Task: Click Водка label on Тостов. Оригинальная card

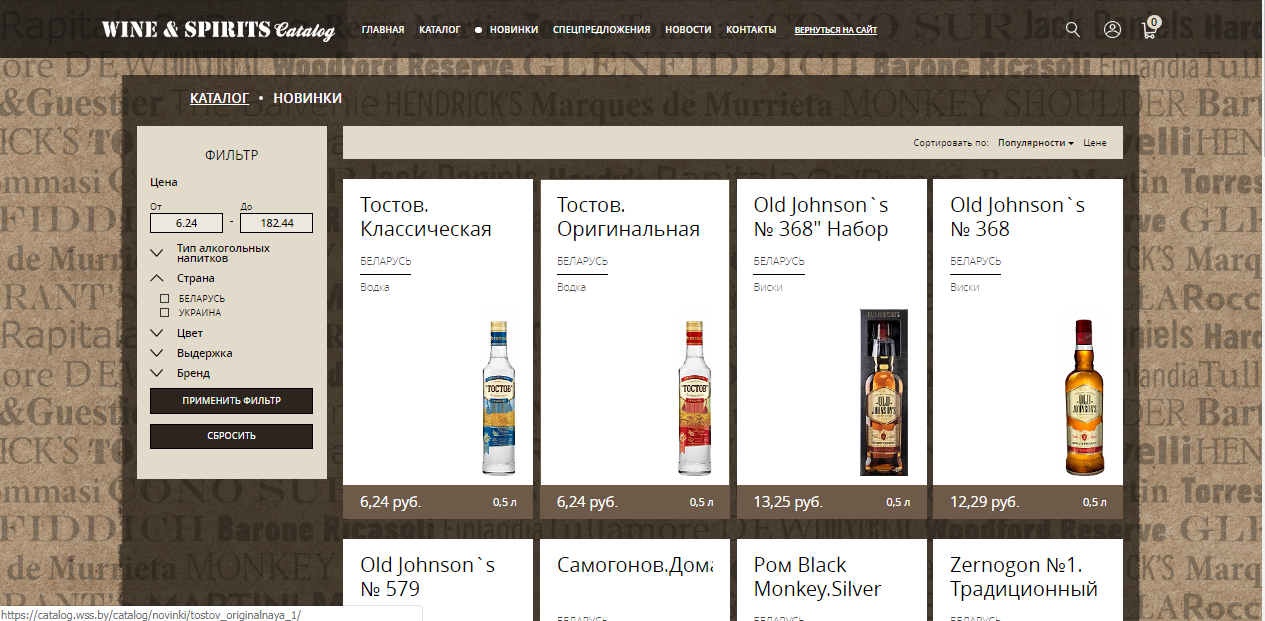Action: pos(572,287)
